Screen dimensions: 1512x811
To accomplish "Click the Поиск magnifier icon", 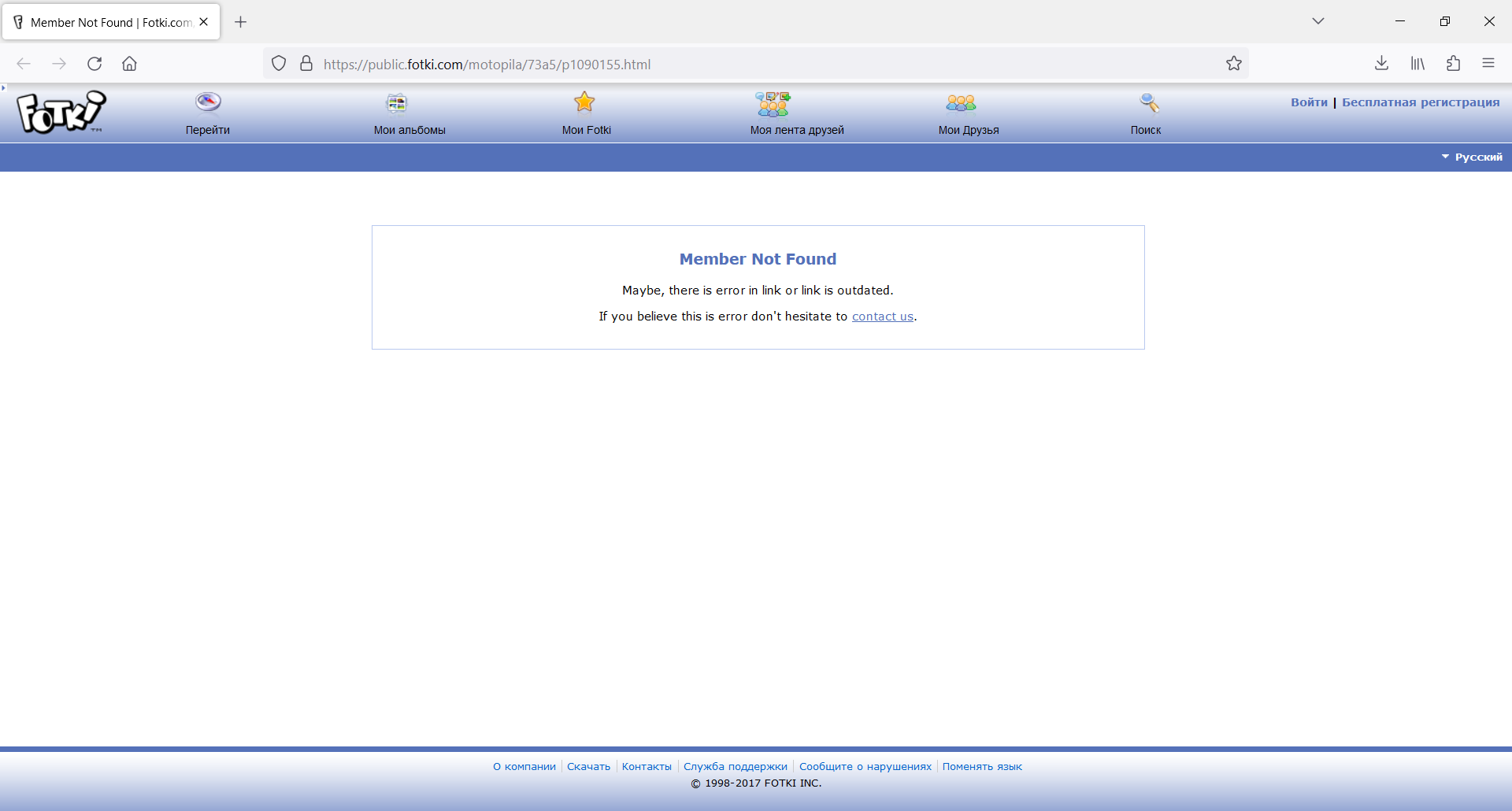I will click(x=1149, y=102).
